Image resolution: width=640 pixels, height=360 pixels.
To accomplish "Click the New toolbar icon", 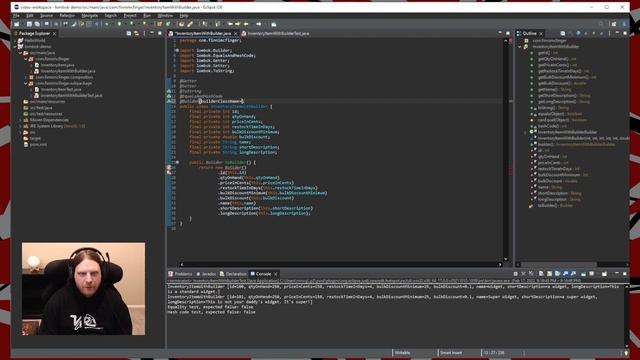I will pos(17,24).
